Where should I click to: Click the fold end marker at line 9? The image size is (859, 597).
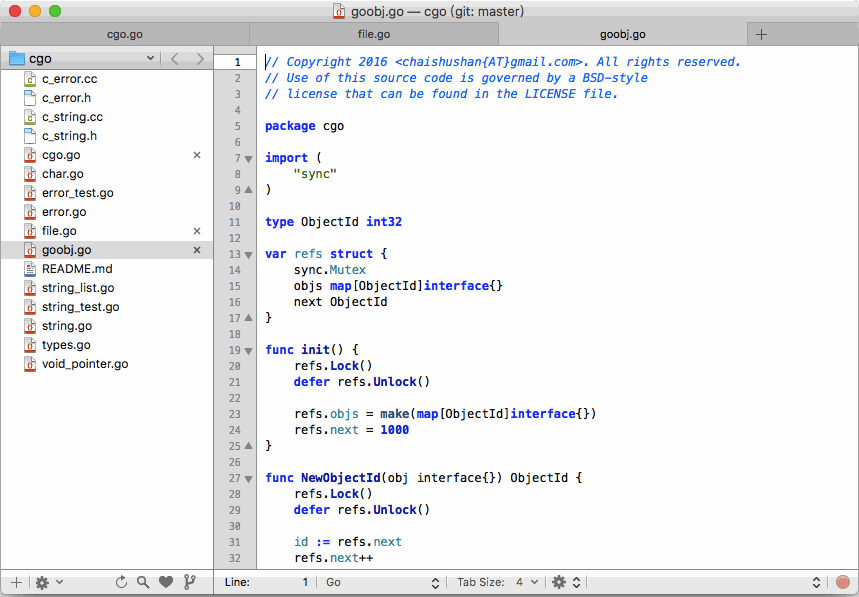248,190
